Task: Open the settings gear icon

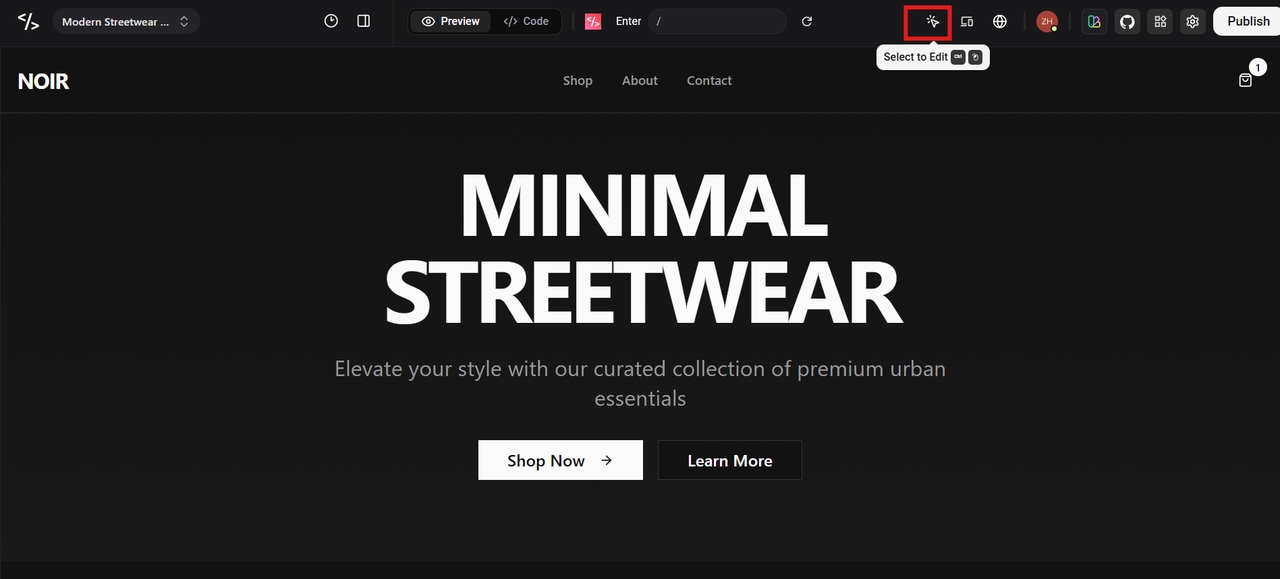Action: click(1192, 21)
